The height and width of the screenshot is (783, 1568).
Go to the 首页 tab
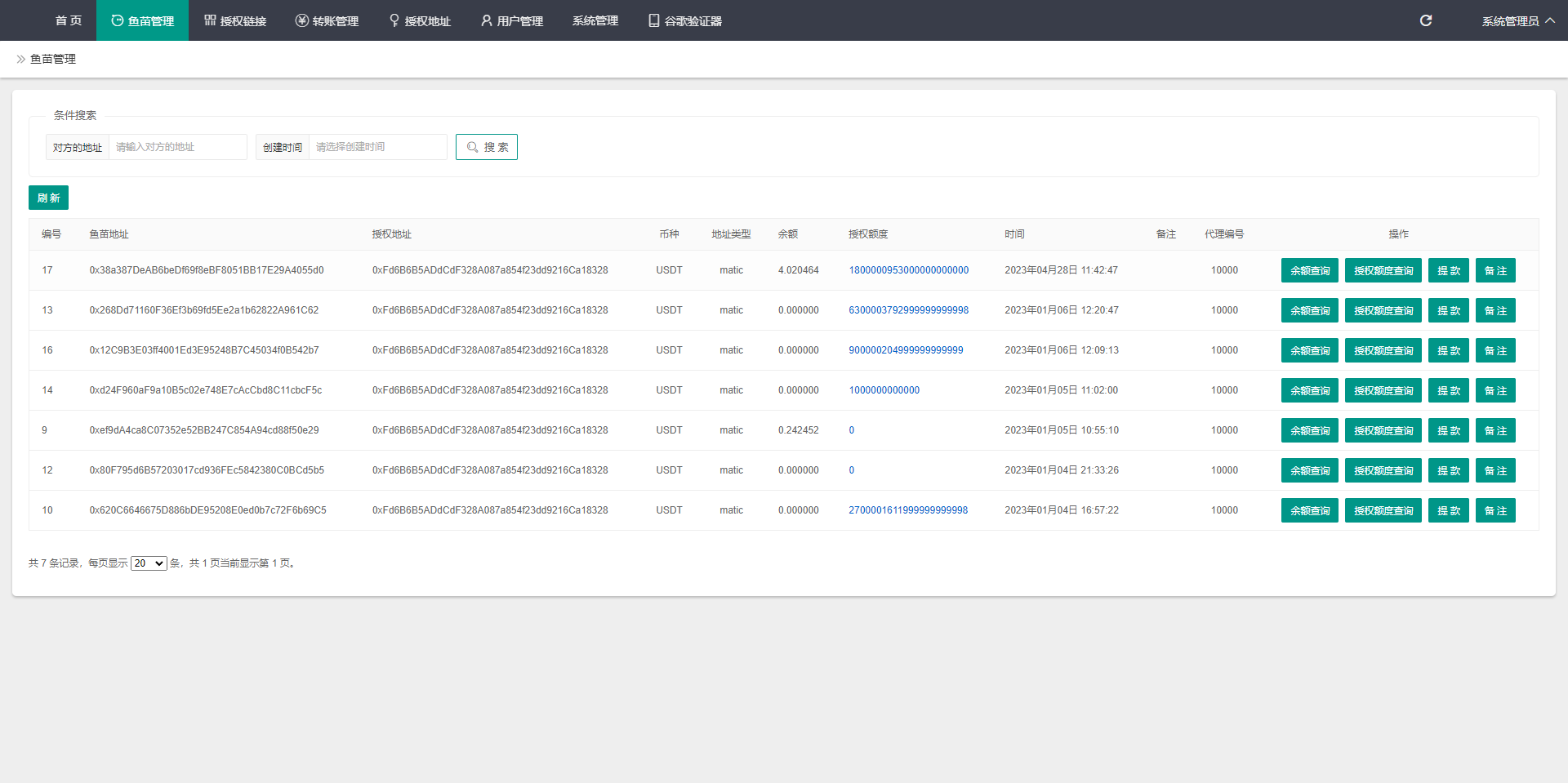69,20
